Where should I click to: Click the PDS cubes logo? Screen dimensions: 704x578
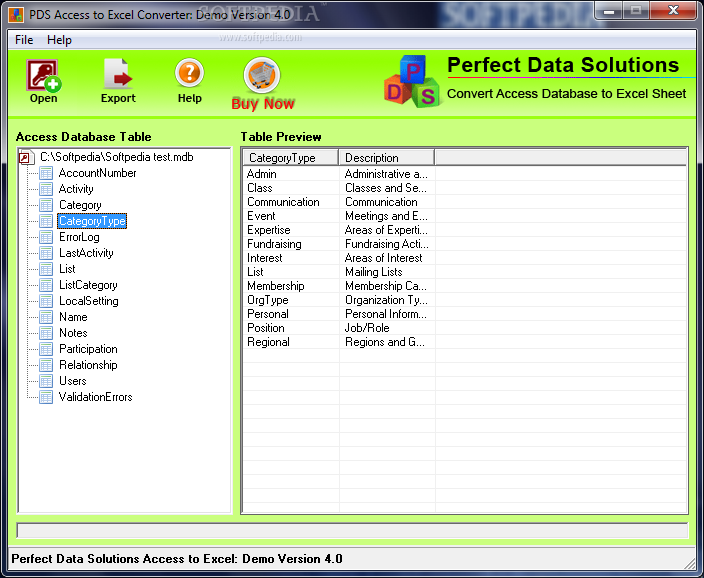pos(412,82)
